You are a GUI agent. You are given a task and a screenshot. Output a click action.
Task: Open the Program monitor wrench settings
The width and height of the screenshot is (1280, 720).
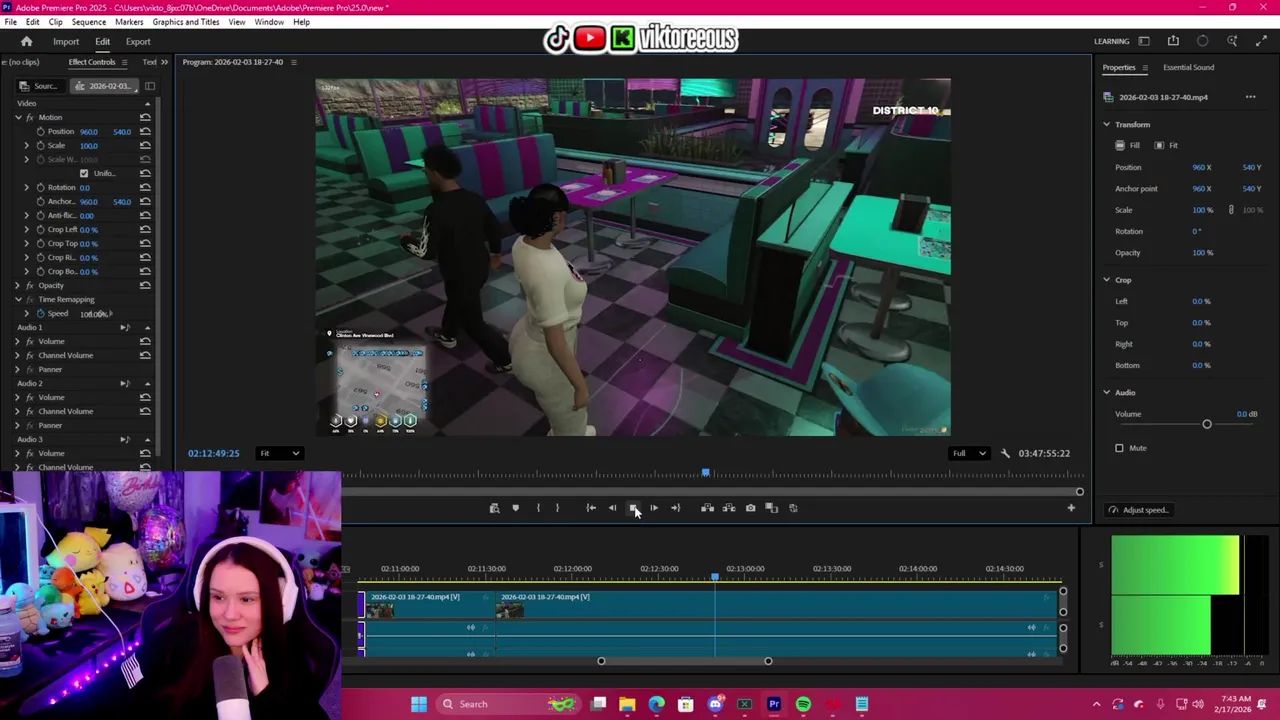pos(1005,453)
